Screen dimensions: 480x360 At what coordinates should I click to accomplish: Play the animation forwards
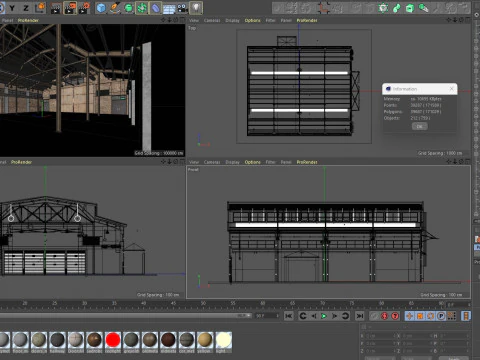tap(324, 316)
